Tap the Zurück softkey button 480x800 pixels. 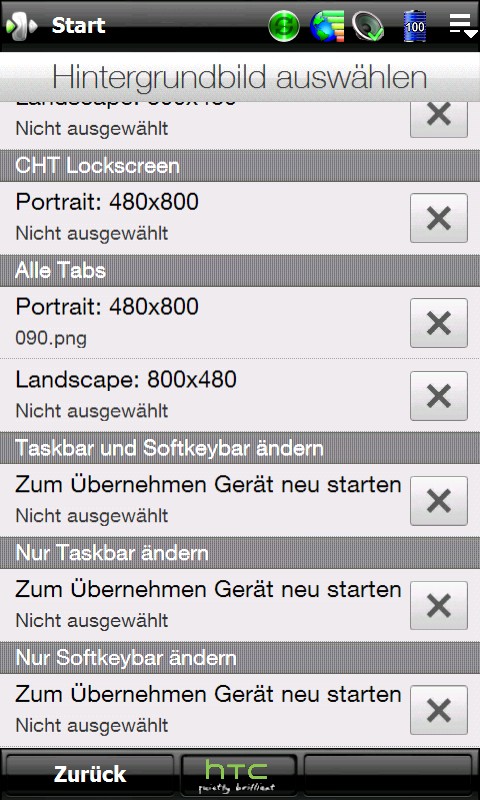[90, 774]
